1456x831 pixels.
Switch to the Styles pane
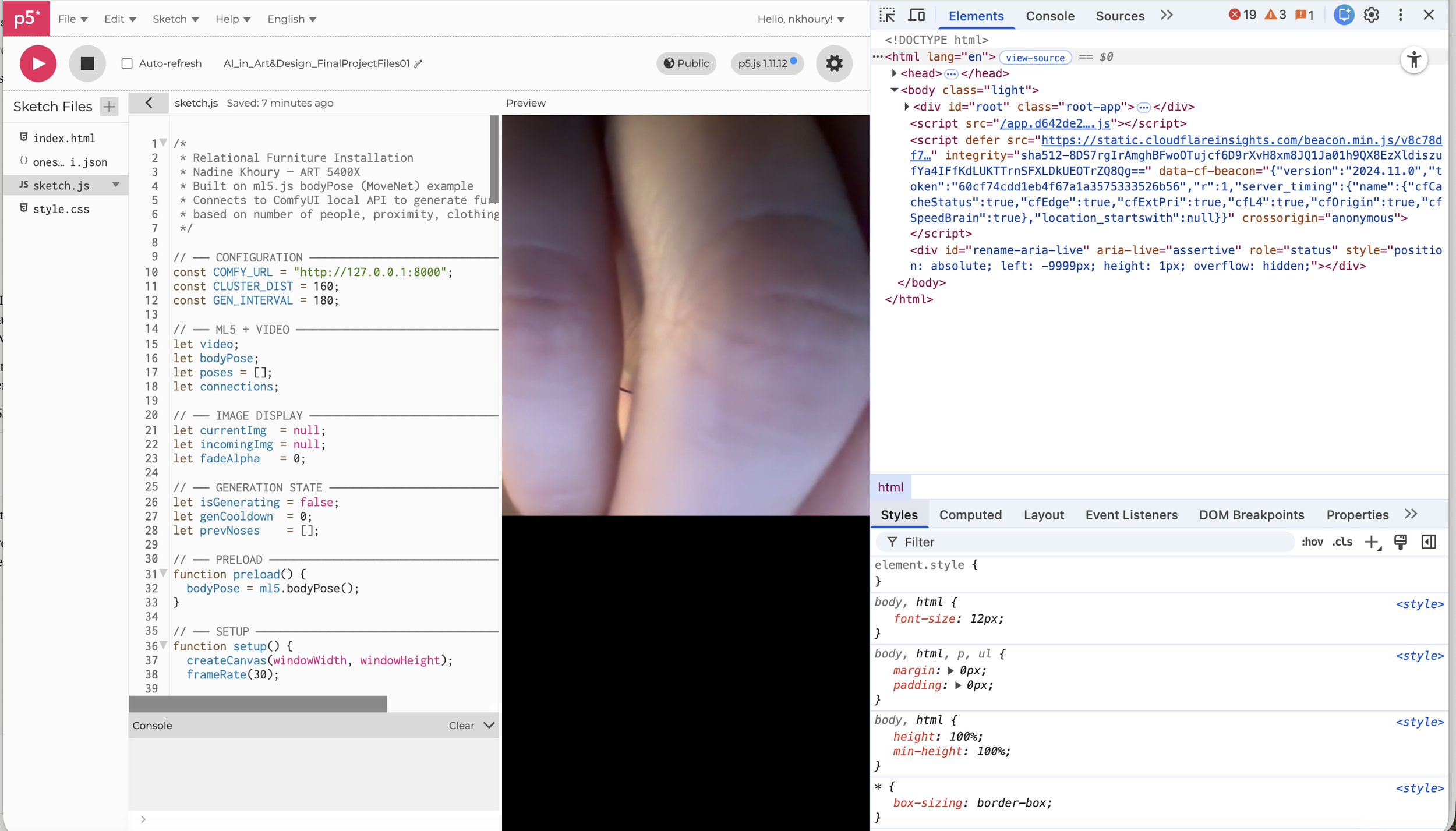tap(899, 515)
